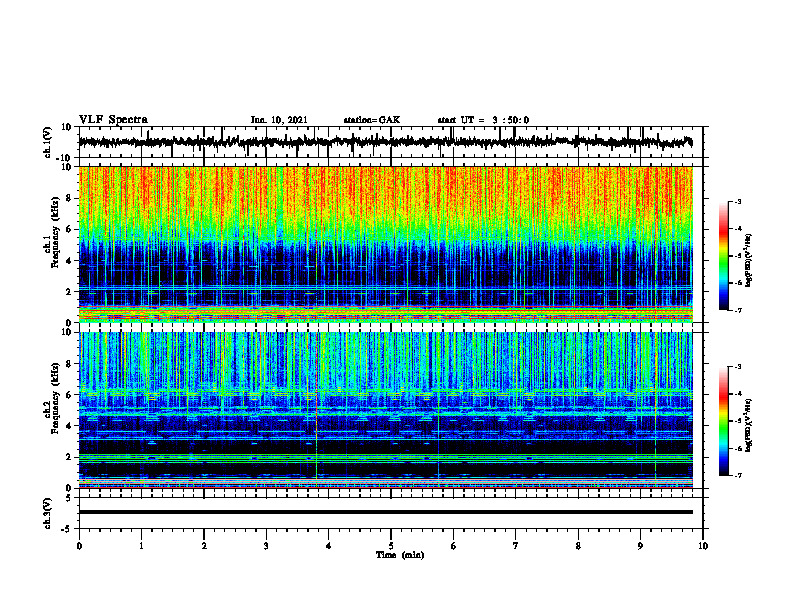
Task: Click the 'station=GAK' header text
Action: pyautogui.click(x=372, y=120)
